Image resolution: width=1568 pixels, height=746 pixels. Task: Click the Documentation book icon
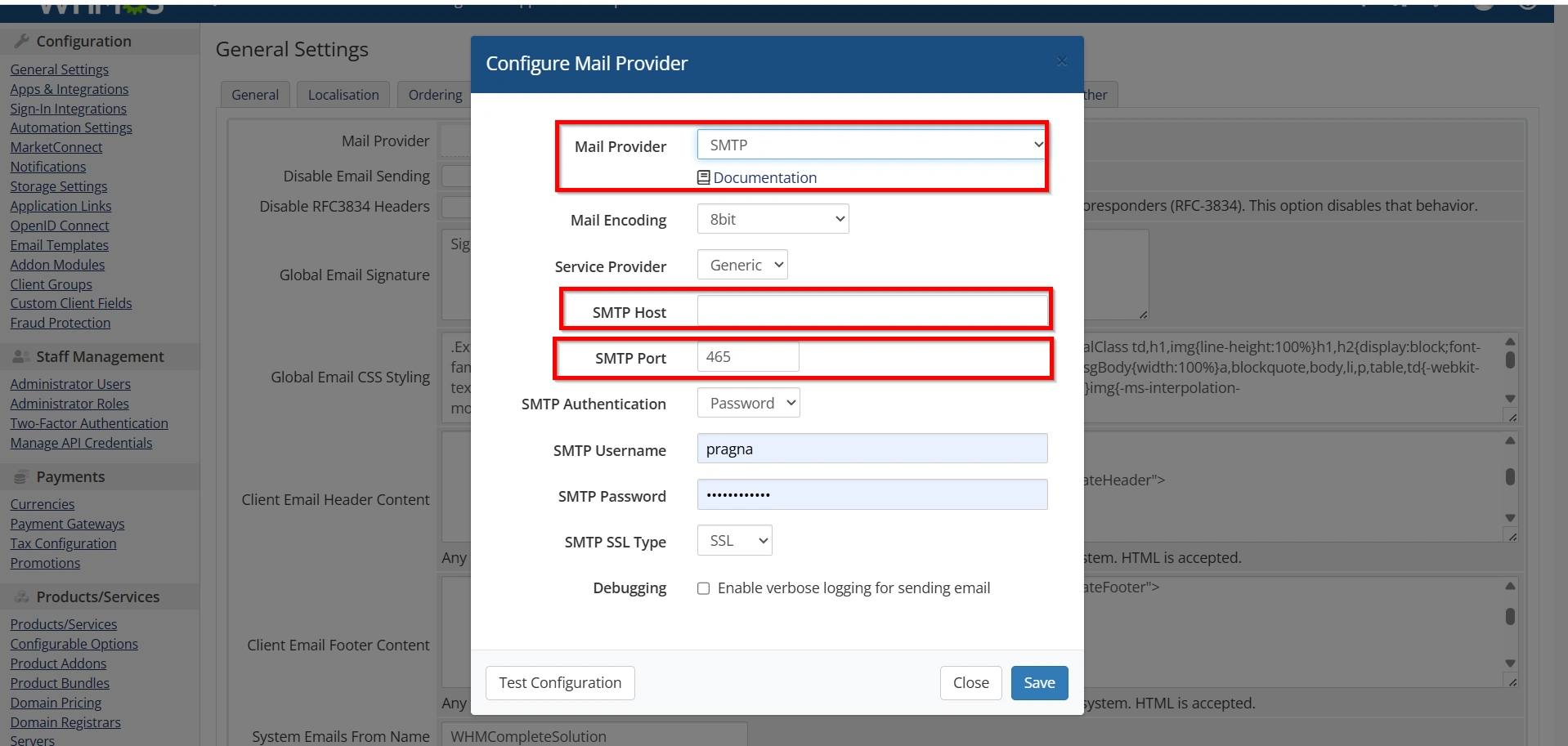tap(703, 177)
